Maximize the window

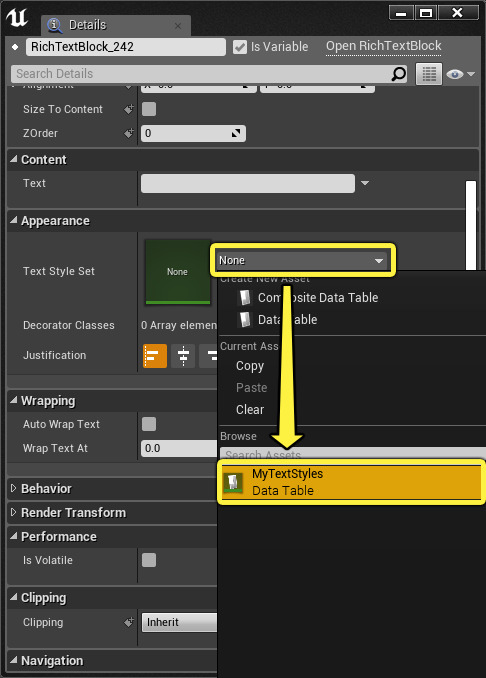pyautogui.click(x=426, y=13)
